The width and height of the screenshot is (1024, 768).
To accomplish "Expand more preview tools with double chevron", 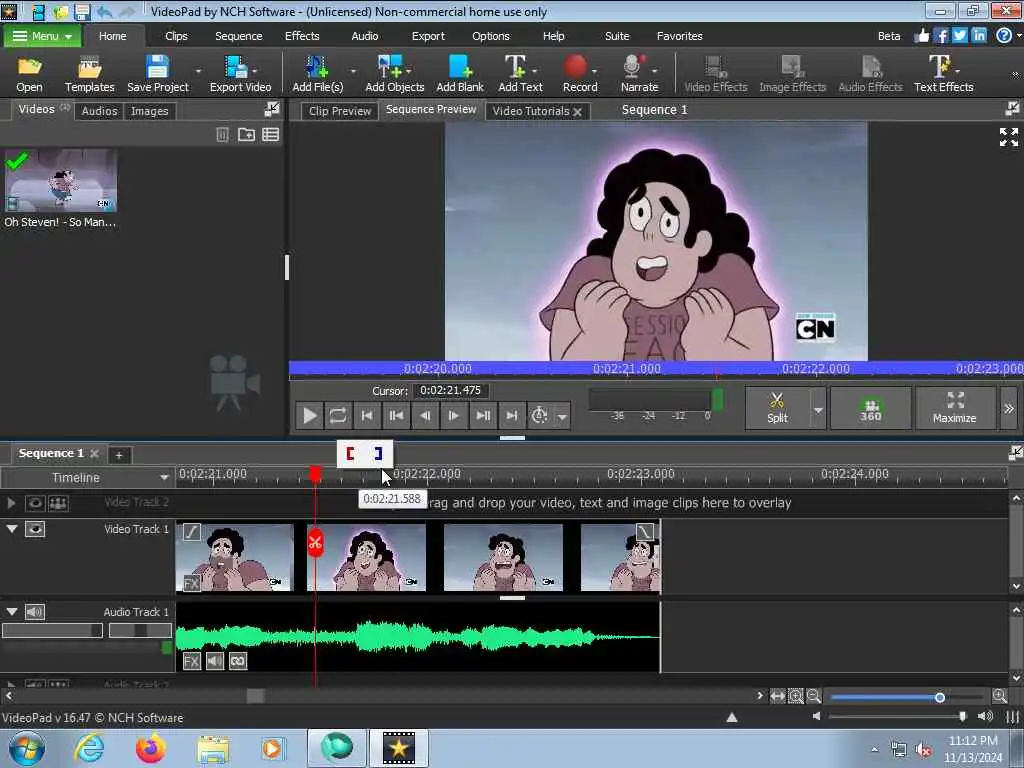I will pyautogui.click(x=1009, y=408).
